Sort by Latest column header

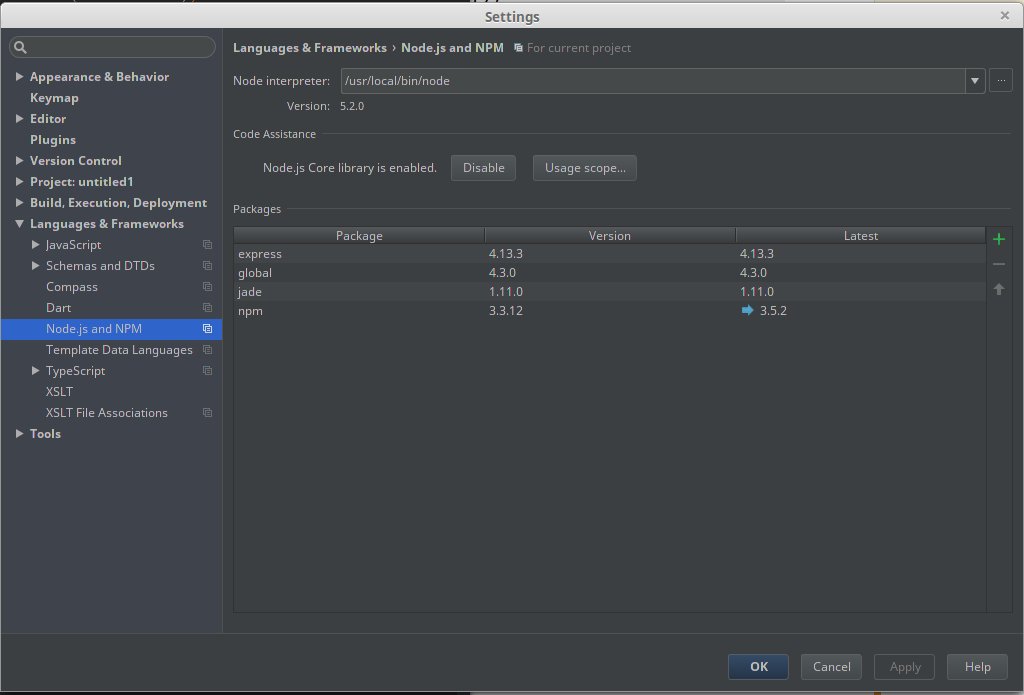[x=861, y=236]
